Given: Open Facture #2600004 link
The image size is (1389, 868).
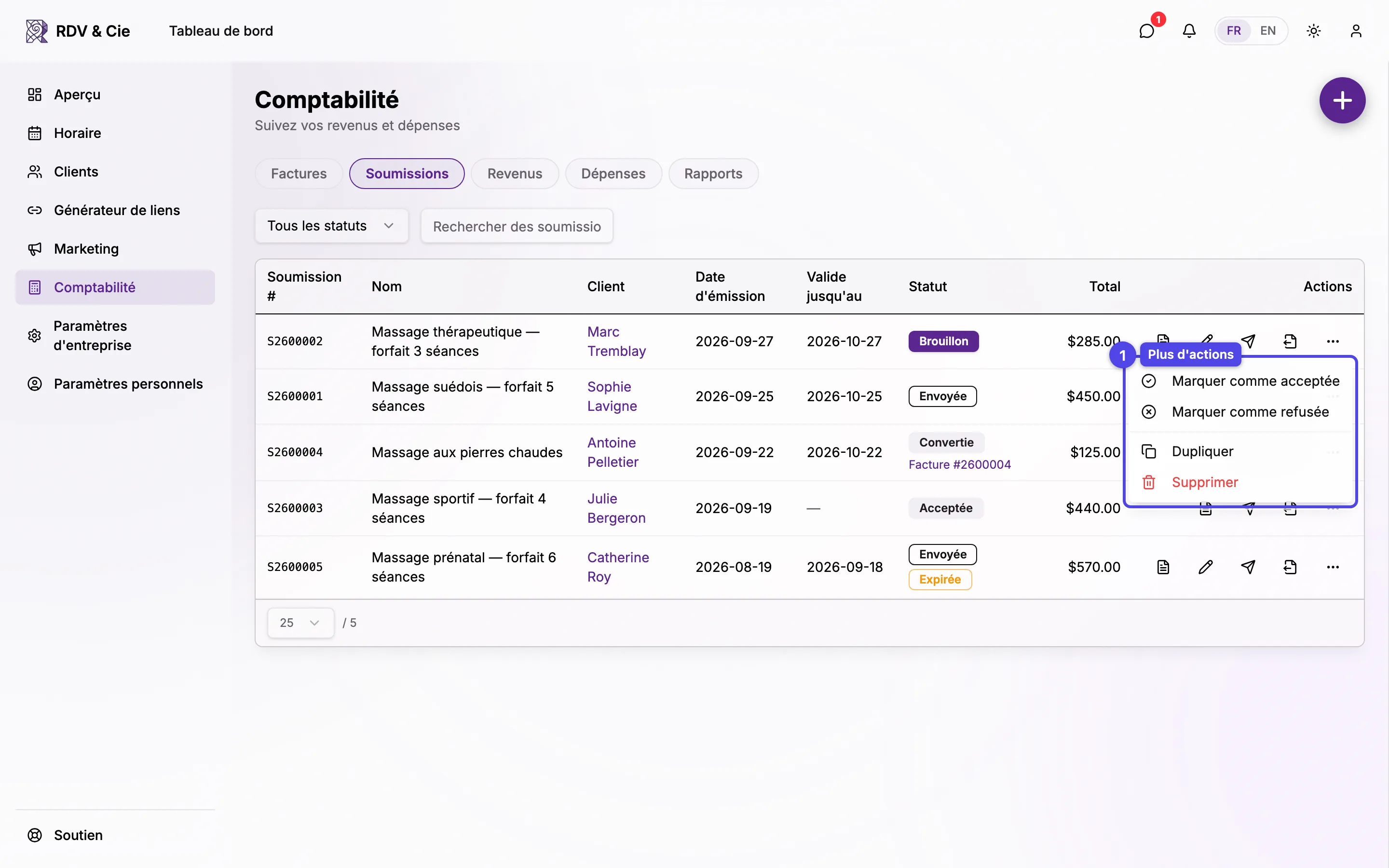Looking at the screenshot, I should [x=960, y=464].
